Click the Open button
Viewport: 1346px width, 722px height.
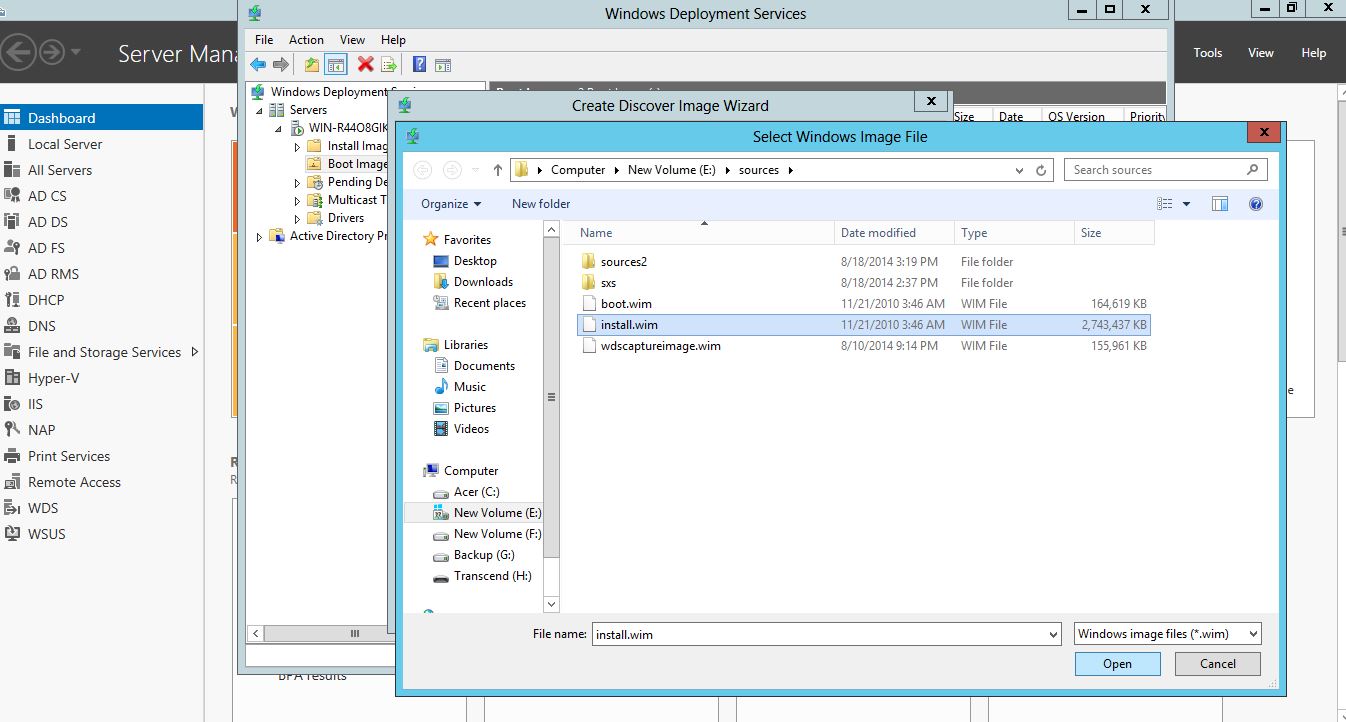(x=1118, y=664)
